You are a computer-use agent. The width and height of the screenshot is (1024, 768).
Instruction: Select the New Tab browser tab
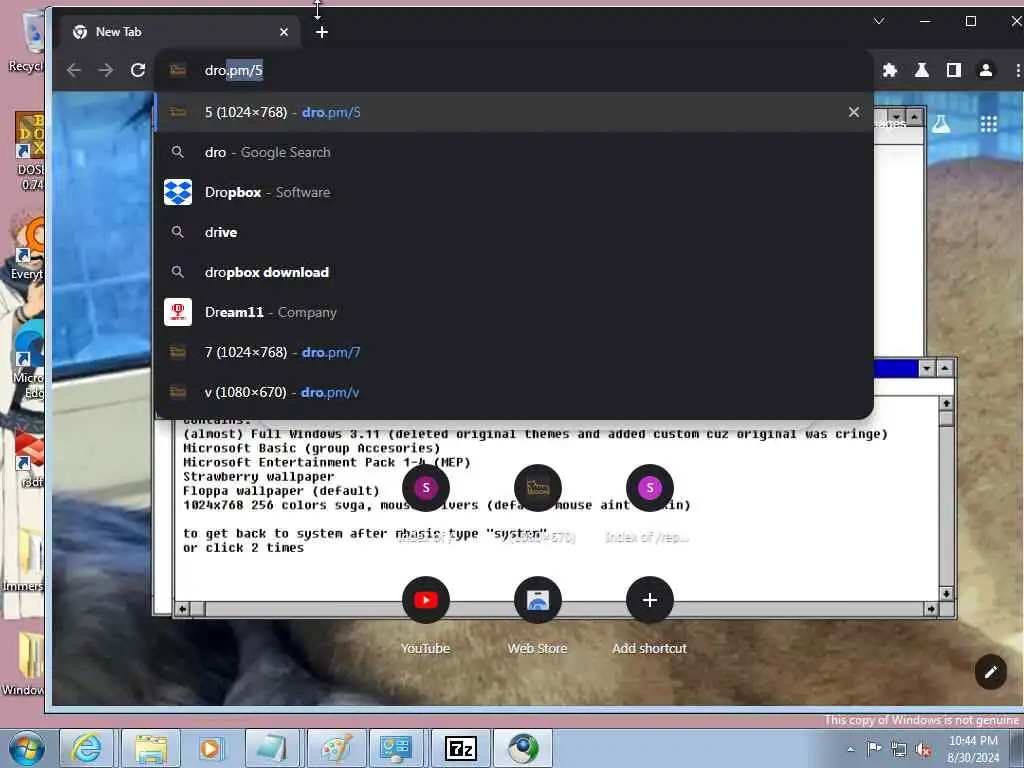point(180,32)
